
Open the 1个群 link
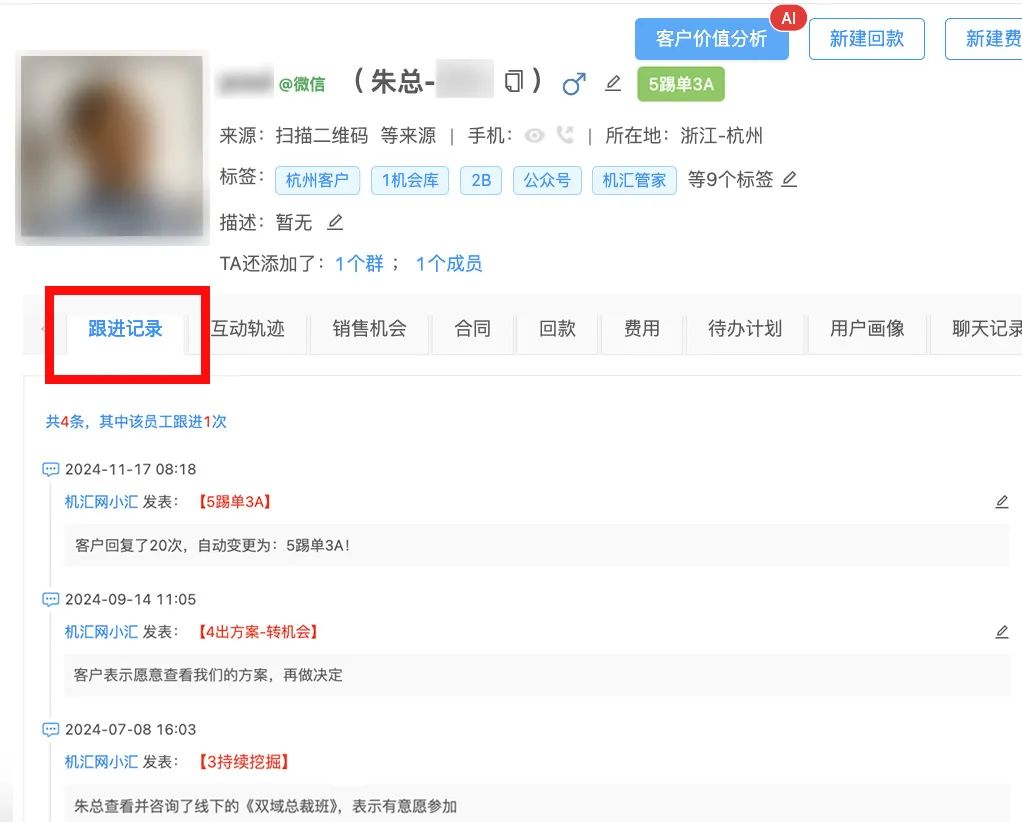pyautogui.click(x=359, y=264)
